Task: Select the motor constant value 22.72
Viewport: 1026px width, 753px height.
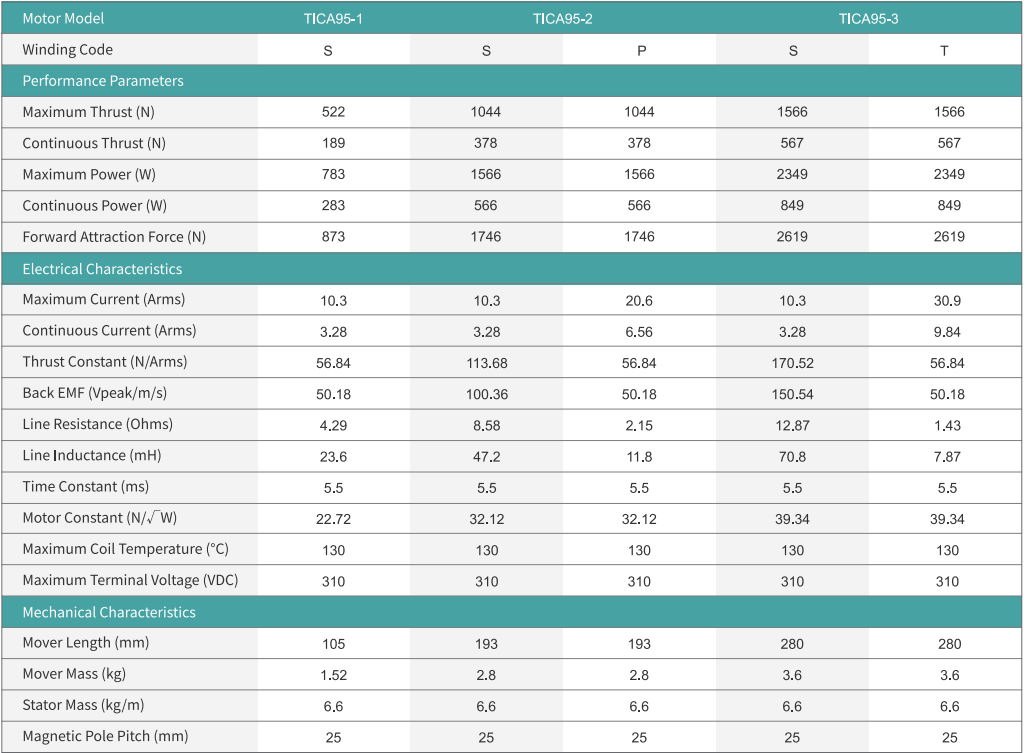Action: 333,520
